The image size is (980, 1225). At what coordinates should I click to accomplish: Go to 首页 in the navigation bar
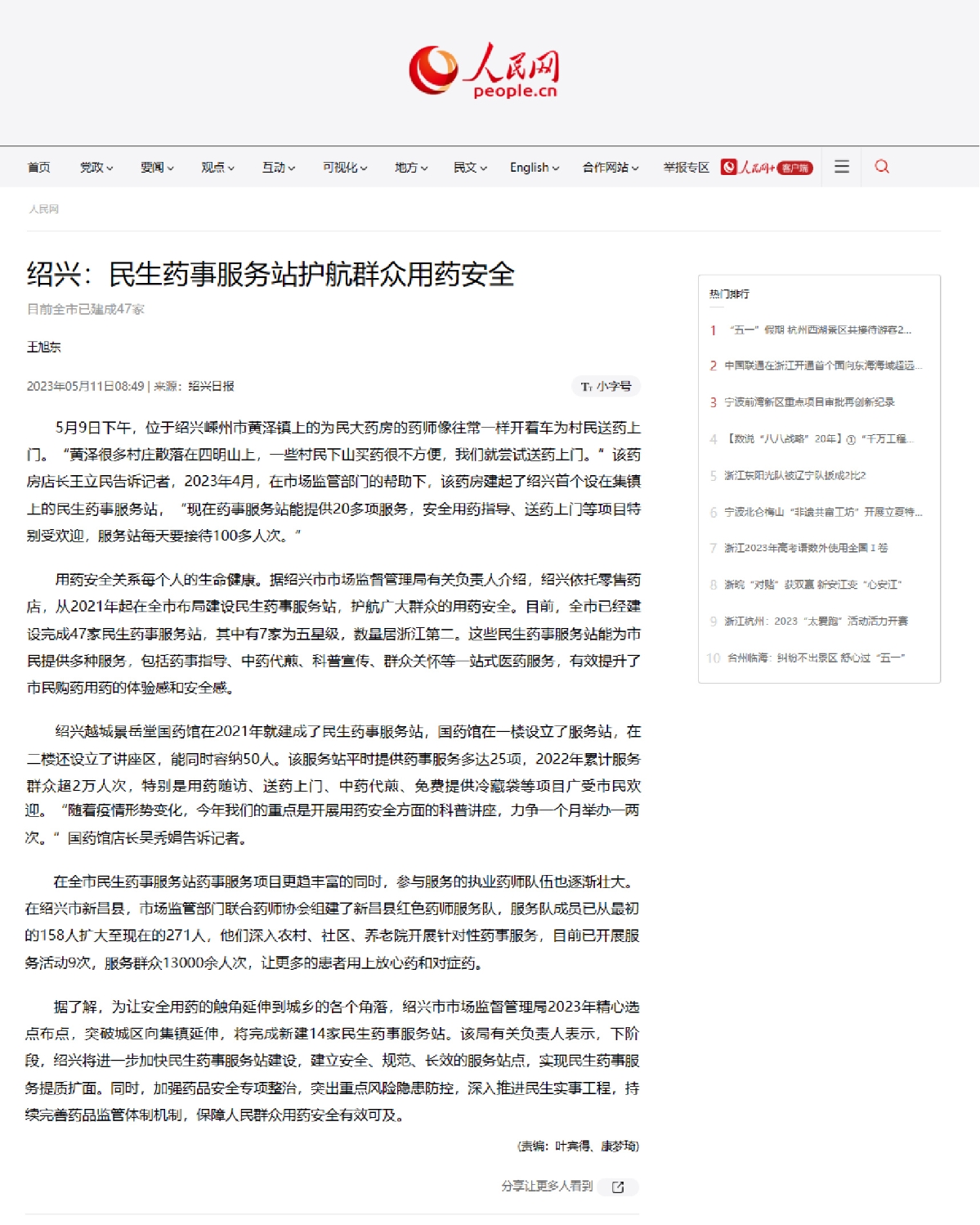38,168
